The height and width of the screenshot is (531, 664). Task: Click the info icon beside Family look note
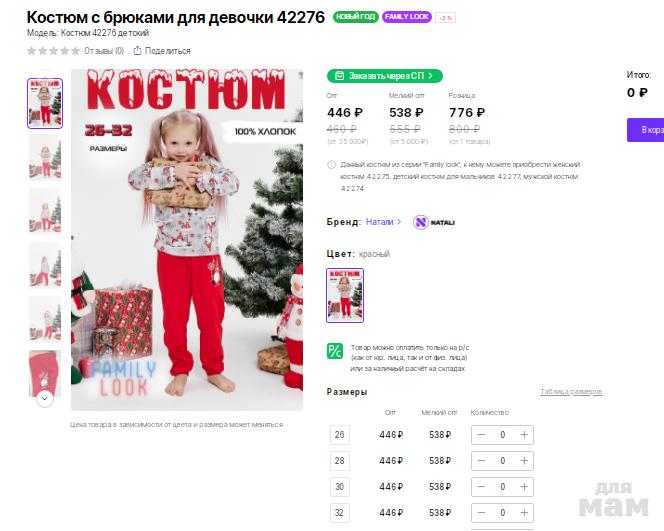pos(332,165)
